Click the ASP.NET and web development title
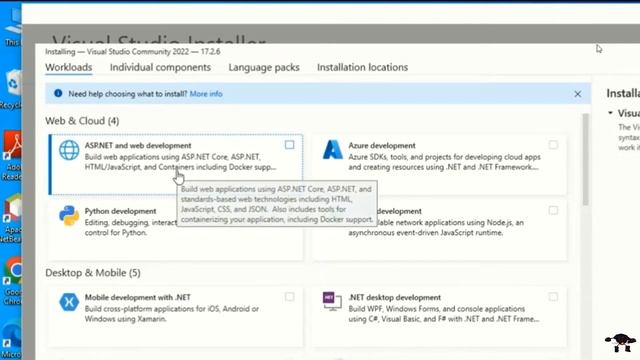The height and width of the screenshot is (360, 640). coord(138,145)
